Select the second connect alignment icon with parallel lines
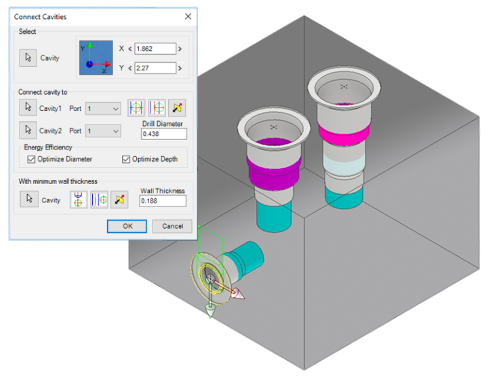490x379 pixels. coord(157,108)
